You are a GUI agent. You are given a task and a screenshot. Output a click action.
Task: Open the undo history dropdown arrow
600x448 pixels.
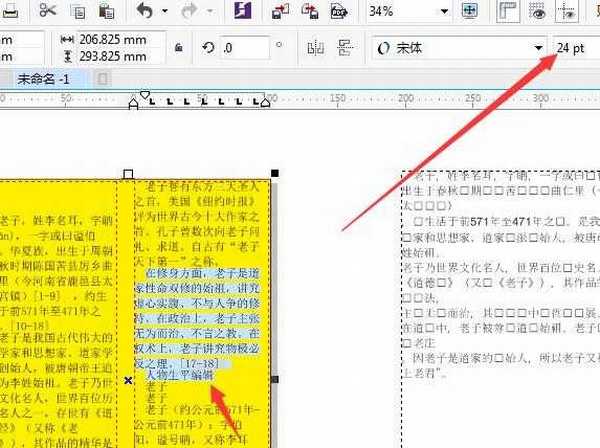coord(164,12)
